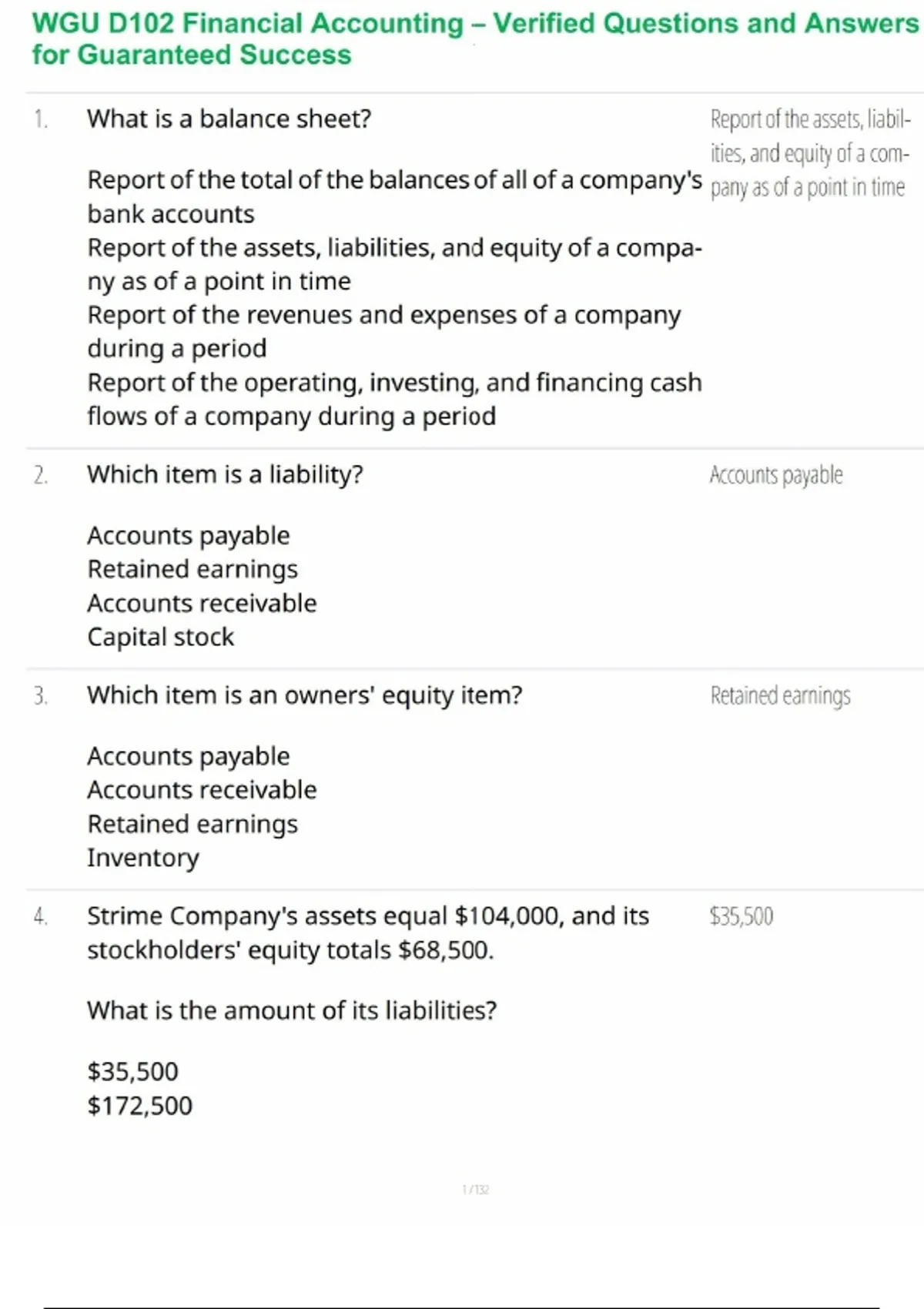Click the "1/132" page indicator
924x1309 pixels.
coord(475,1190)
